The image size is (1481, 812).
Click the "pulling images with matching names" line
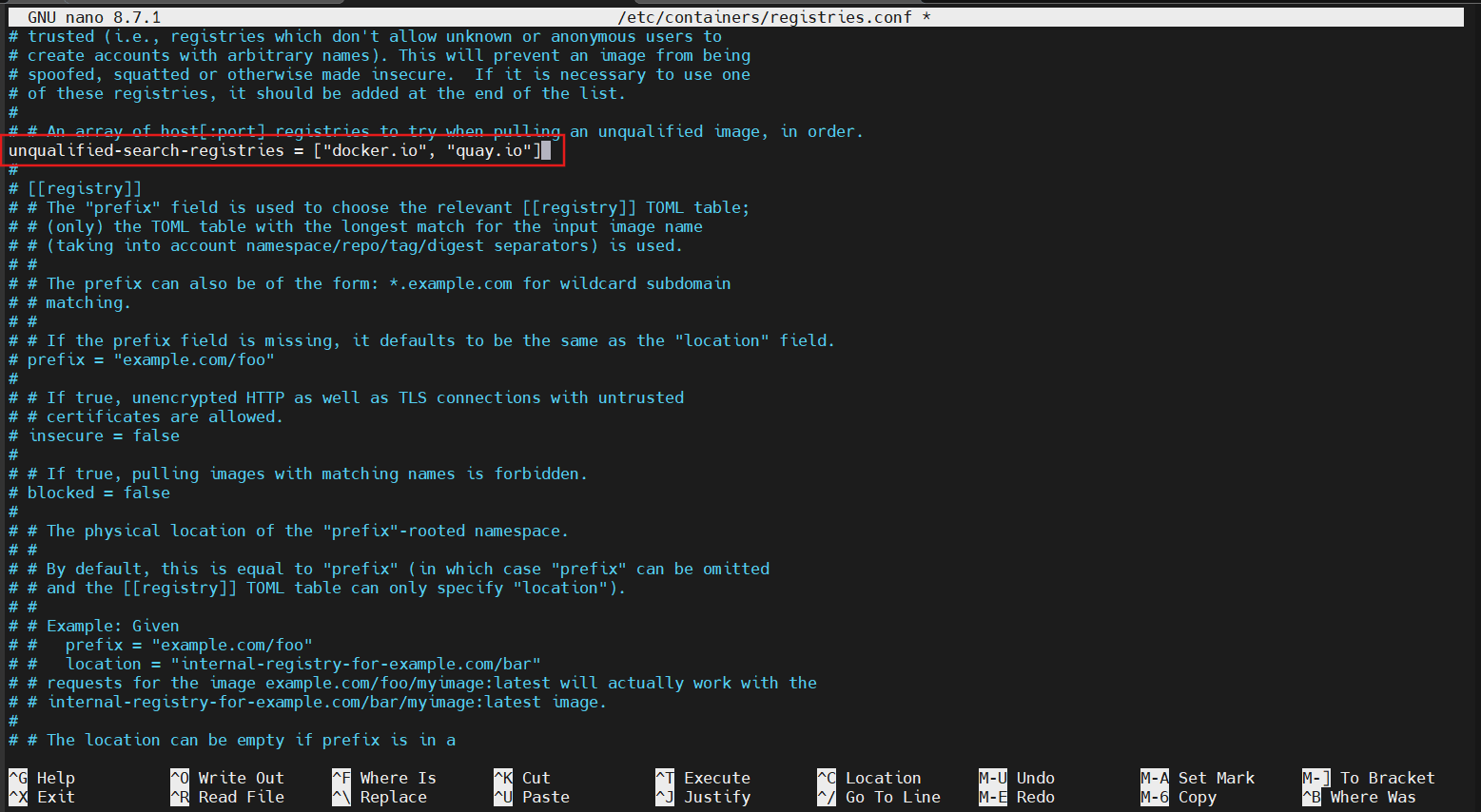click(x=299, y=474)
